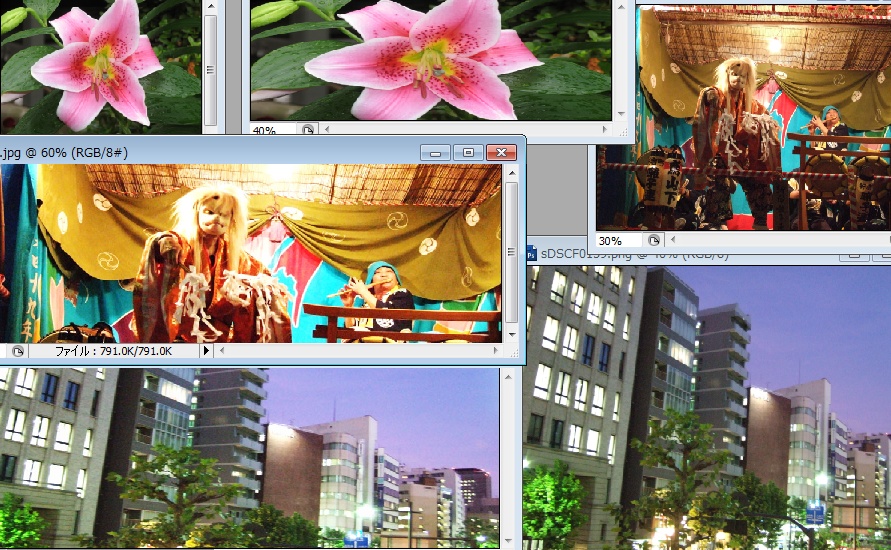Click the status icon in the 60% window

tap(17, 351)
